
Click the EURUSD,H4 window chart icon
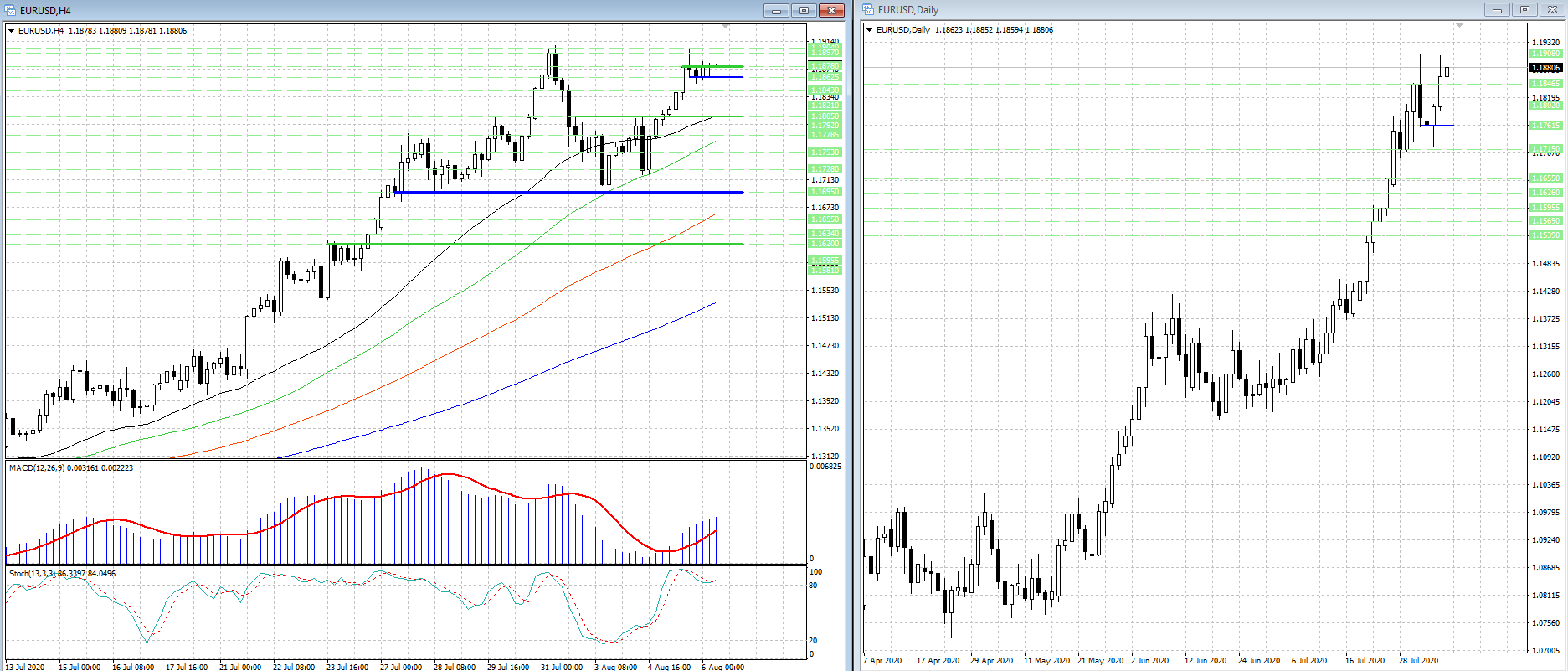(x=11, y=10)
